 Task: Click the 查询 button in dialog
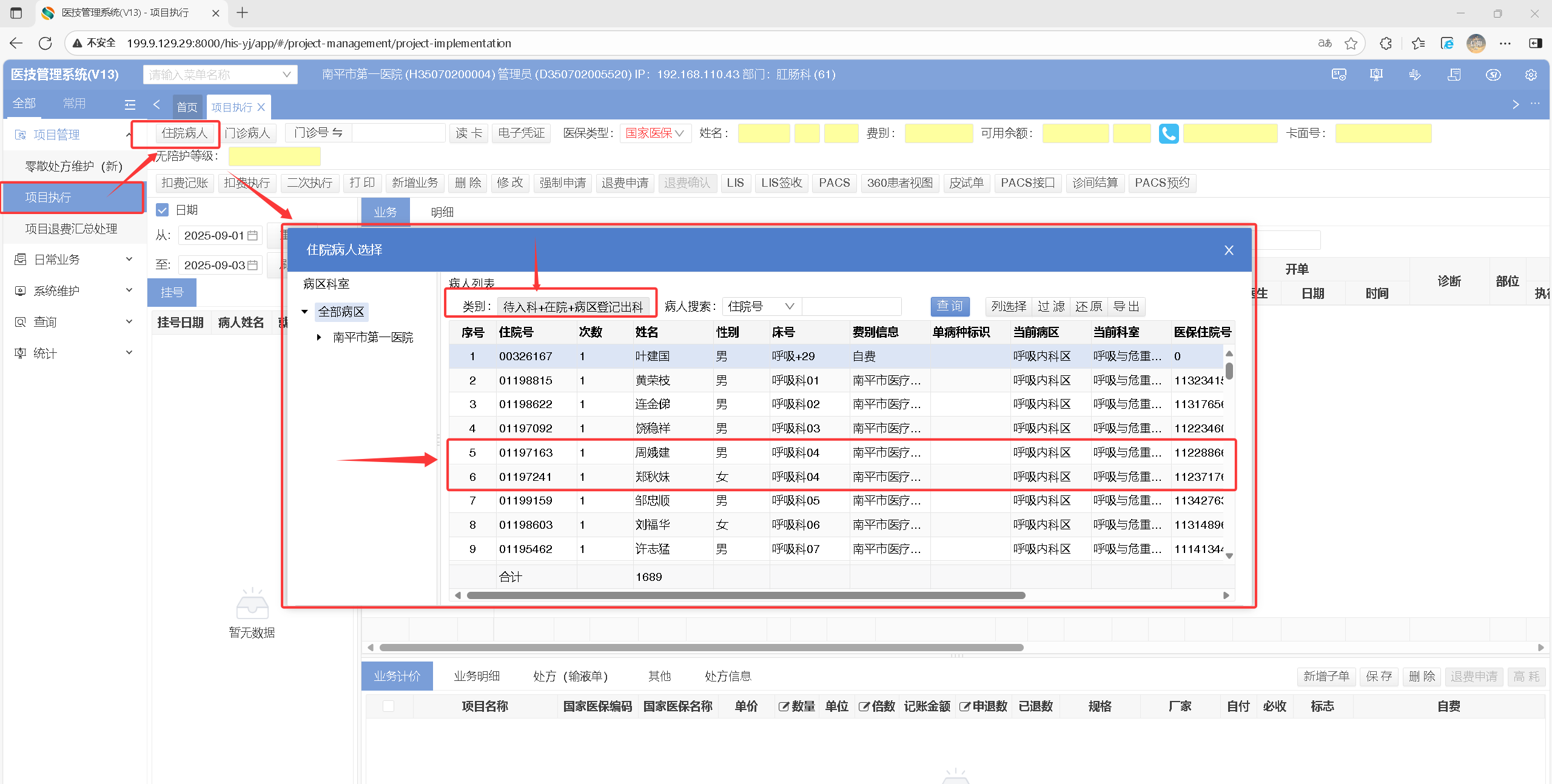tap(949, 306)
